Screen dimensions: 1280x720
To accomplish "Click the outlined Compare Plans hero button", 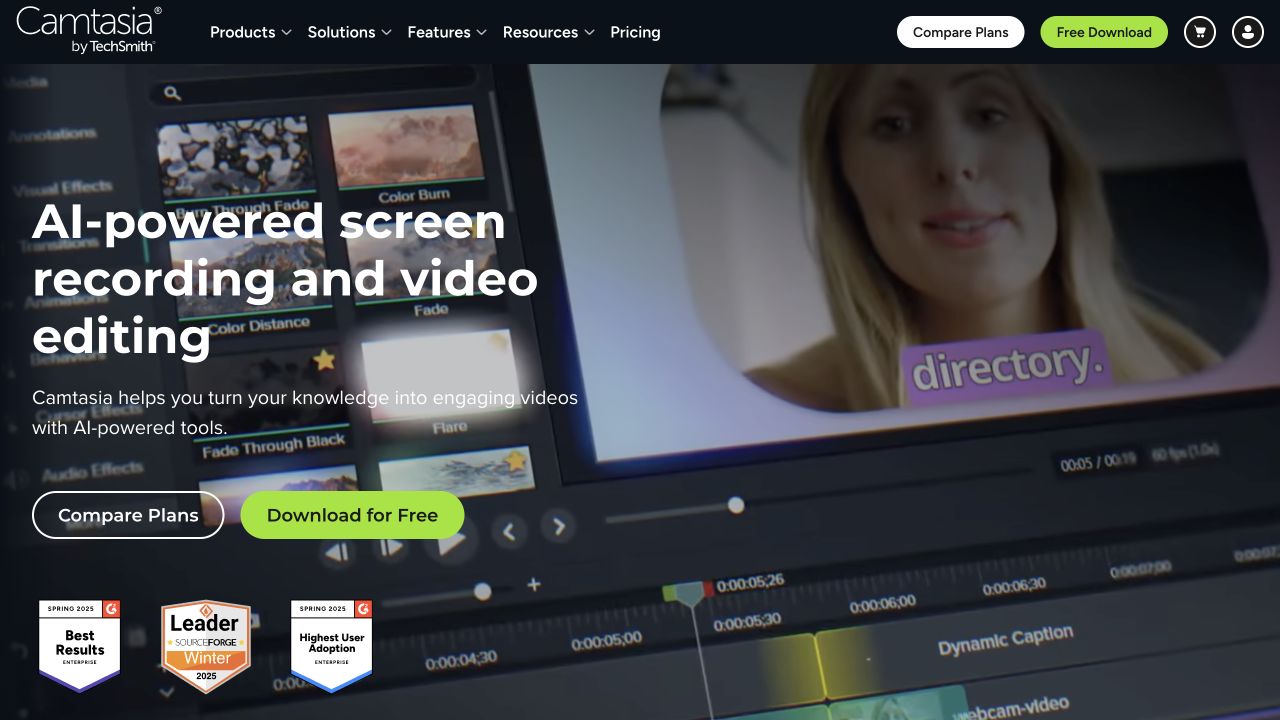I will click(x=128, y=515).
